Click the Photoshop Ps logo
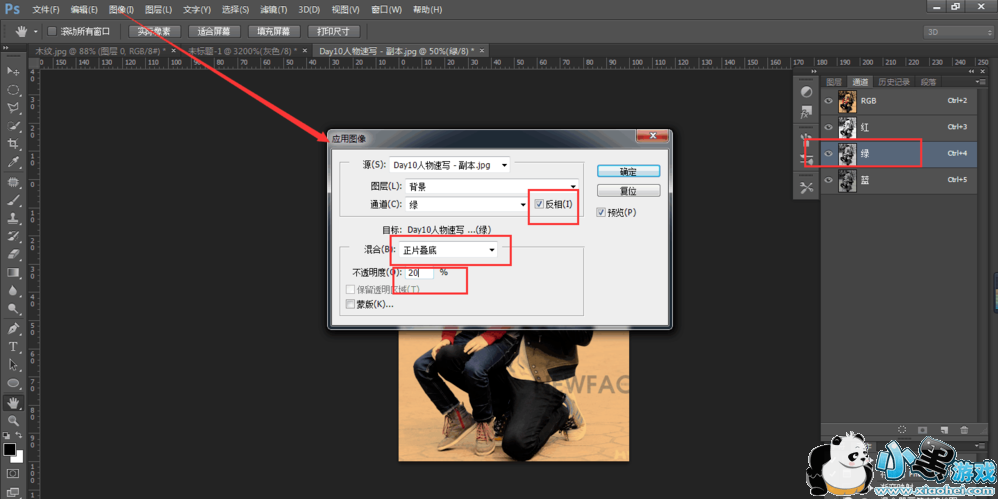The height and width of the screenshot is (499, 998). pos(12,10)
